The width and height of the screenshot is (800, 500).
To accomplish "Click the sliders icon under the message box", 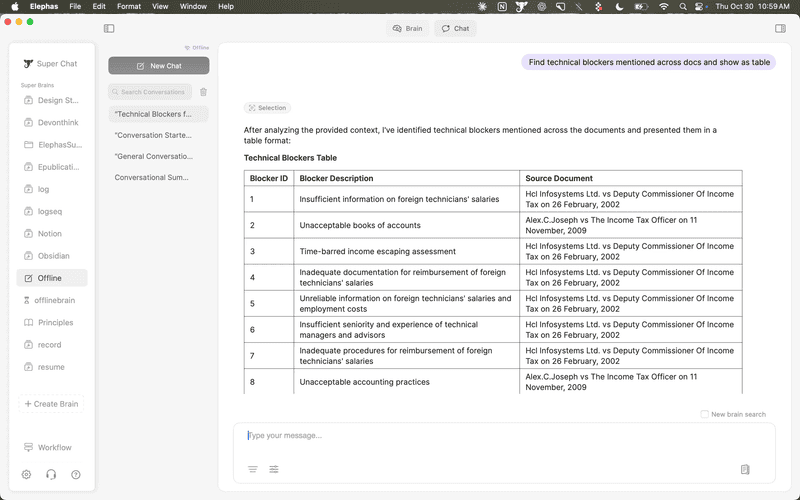I will point(274,469).
